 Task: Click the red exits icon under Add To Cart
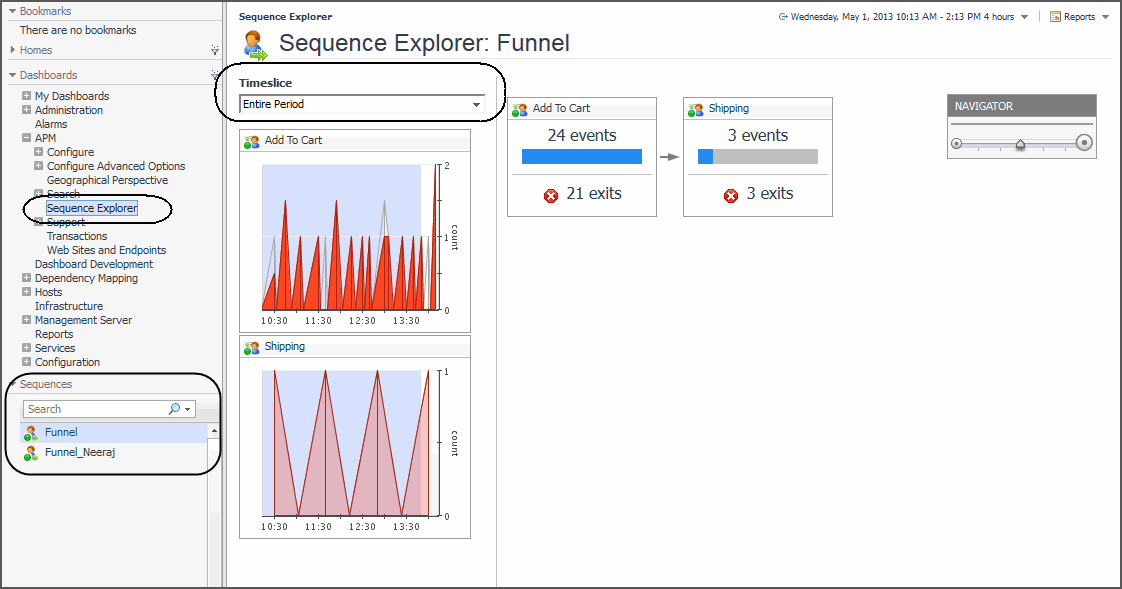[x=550, y=194]
